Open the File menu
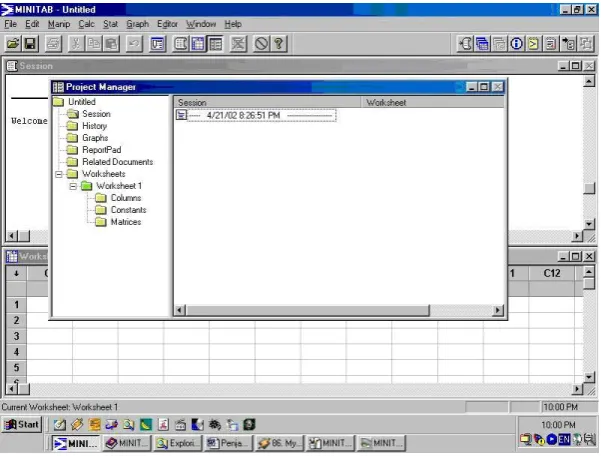Viewport: 601px width, 456px height. pos(10,24)
